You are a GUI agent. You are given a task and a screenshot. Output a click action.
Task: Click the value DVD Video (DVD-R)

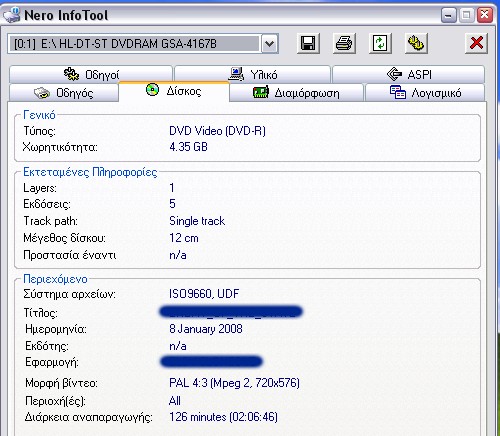217,131
